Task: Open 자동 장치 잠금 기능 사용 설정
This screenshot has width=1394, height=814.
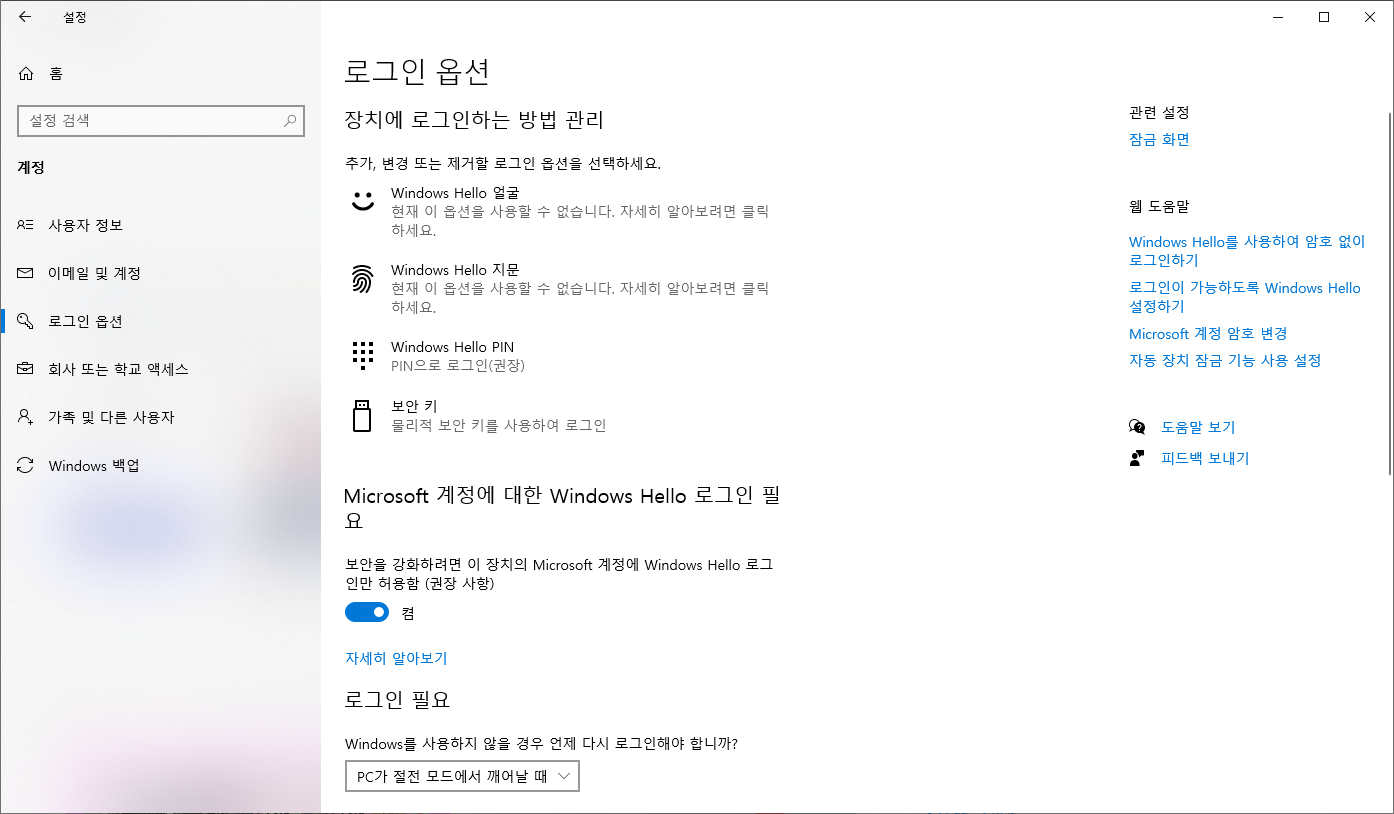Action: click(1225, 359)
